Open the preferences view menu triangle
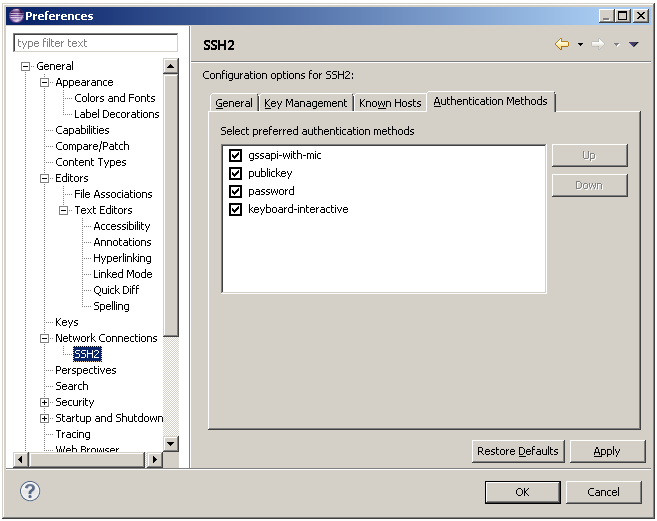657x521 pixels. pyautogui.click(x=634, y=45)
